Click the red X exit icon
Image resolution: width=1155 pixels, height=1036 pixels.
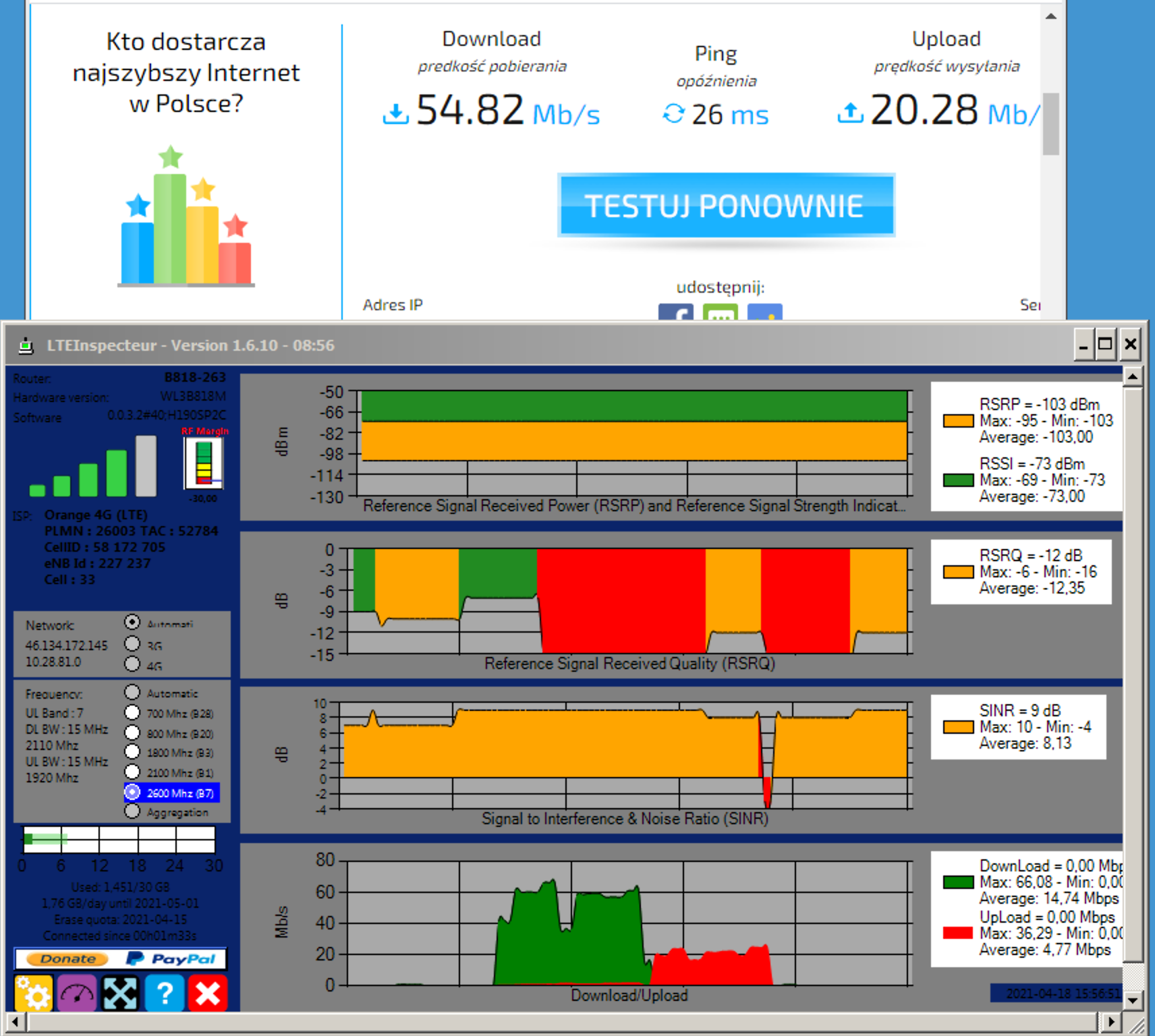pyautogui.click(x=208, y=993)
